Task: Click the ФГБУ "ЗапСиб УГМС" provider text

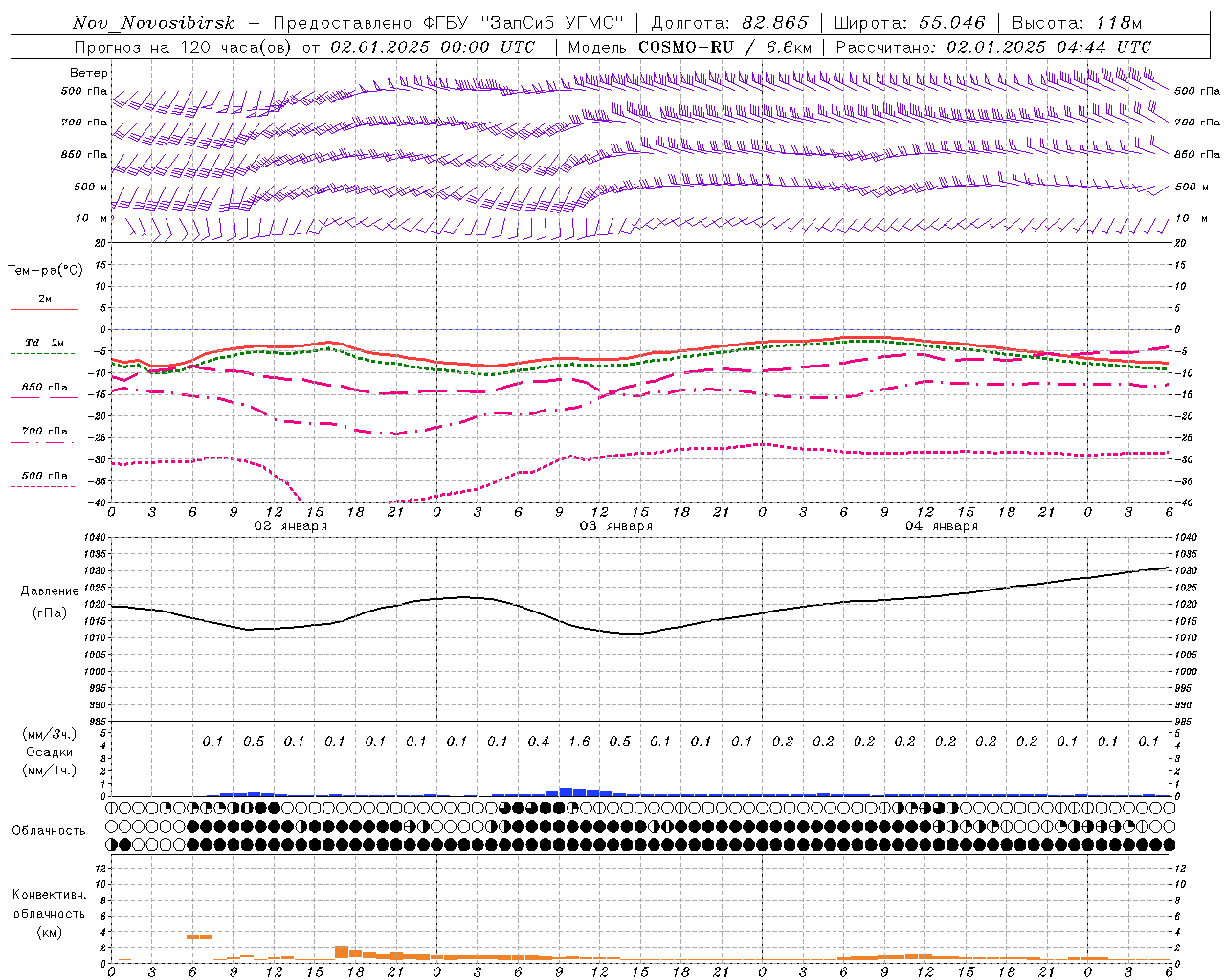Action: [523, 23]
